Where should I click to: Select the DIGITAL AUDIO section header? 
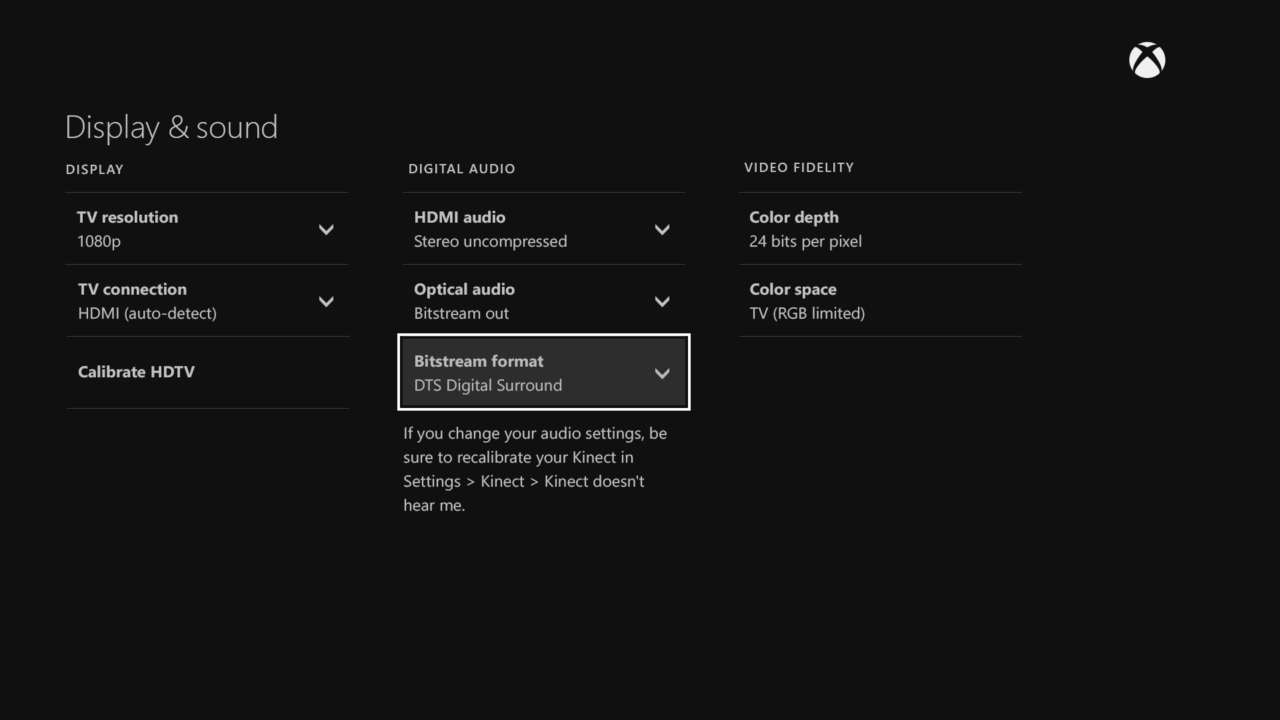pos(461,168)
